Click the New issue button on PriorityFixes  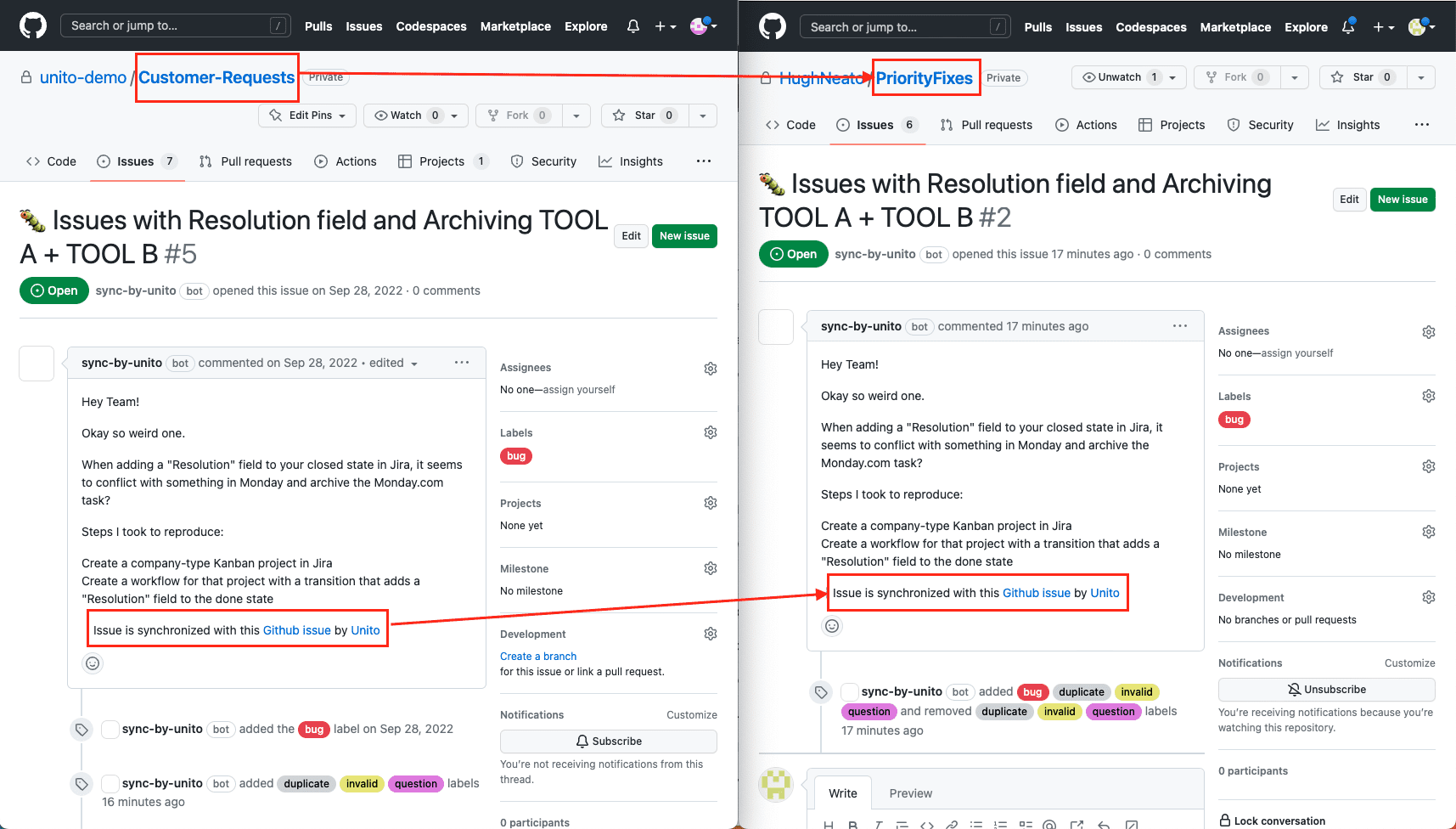click(1402, 200)
